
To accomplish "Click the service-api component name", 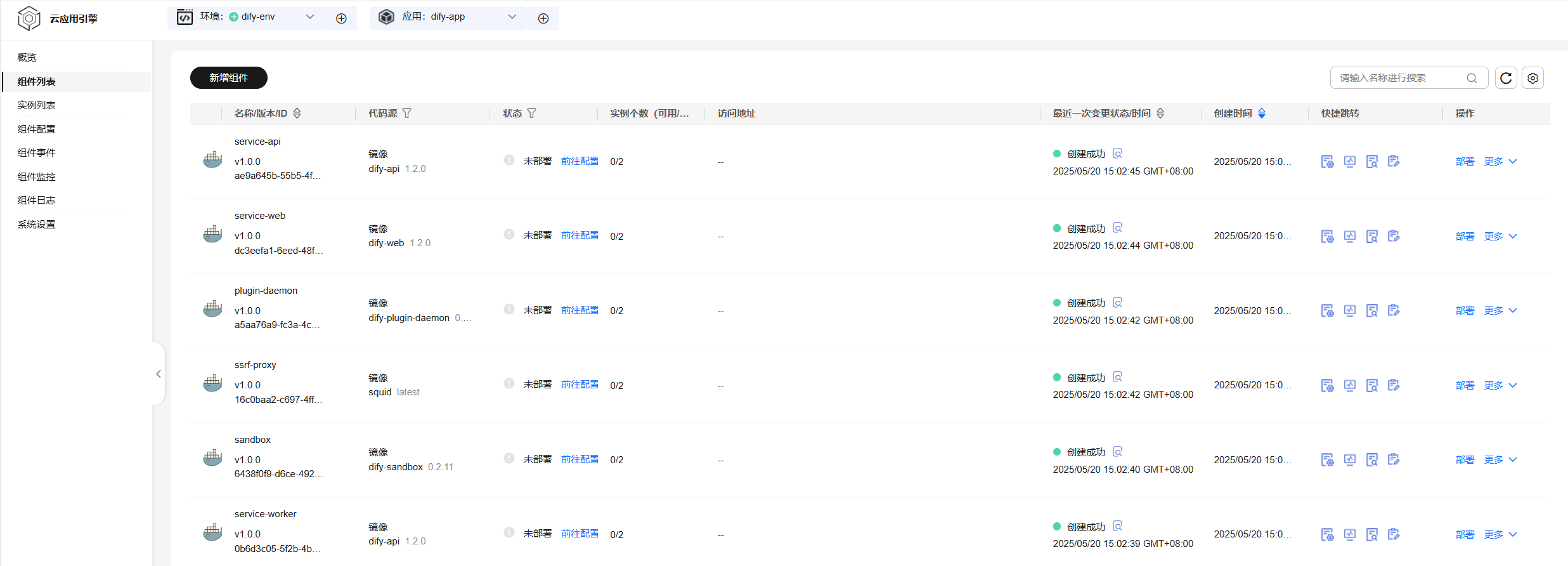I will (257, 141).
